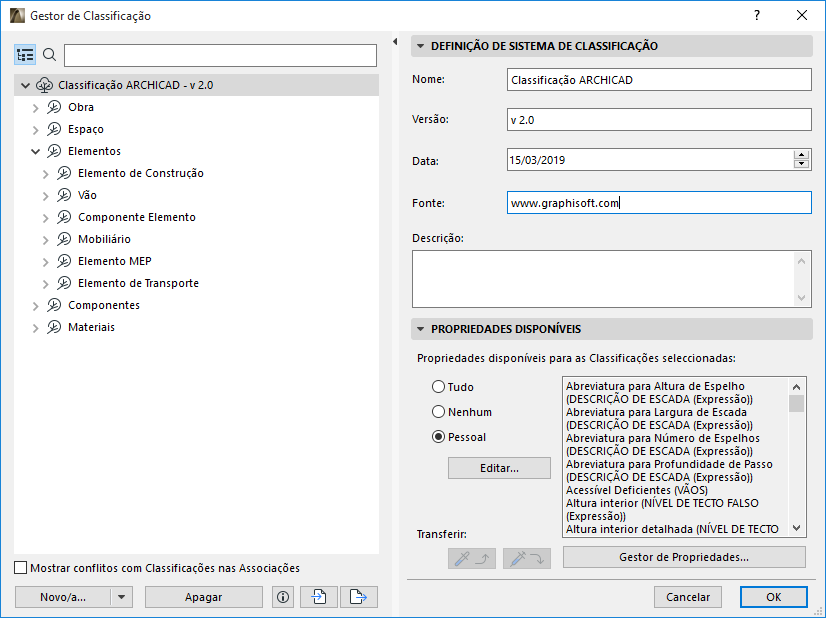Click the Apagar button
826x618 pixels.
tap(203, 596)
